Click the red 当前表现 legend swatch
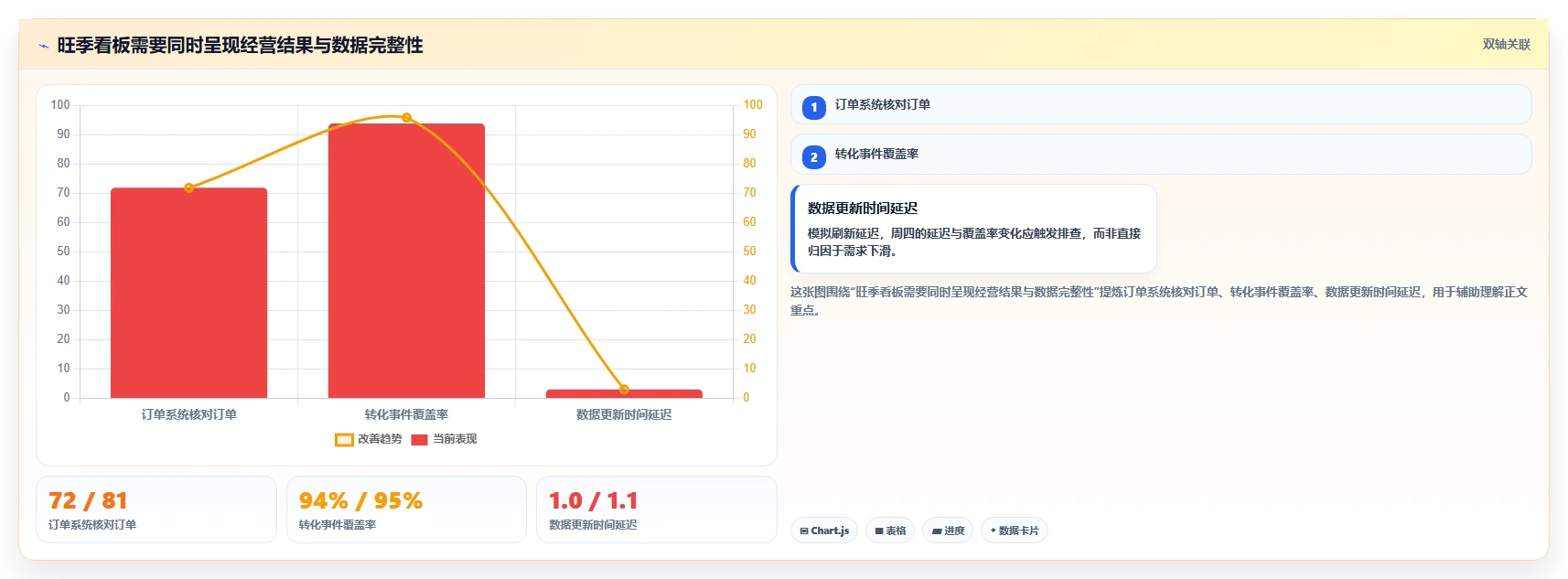 420,440
